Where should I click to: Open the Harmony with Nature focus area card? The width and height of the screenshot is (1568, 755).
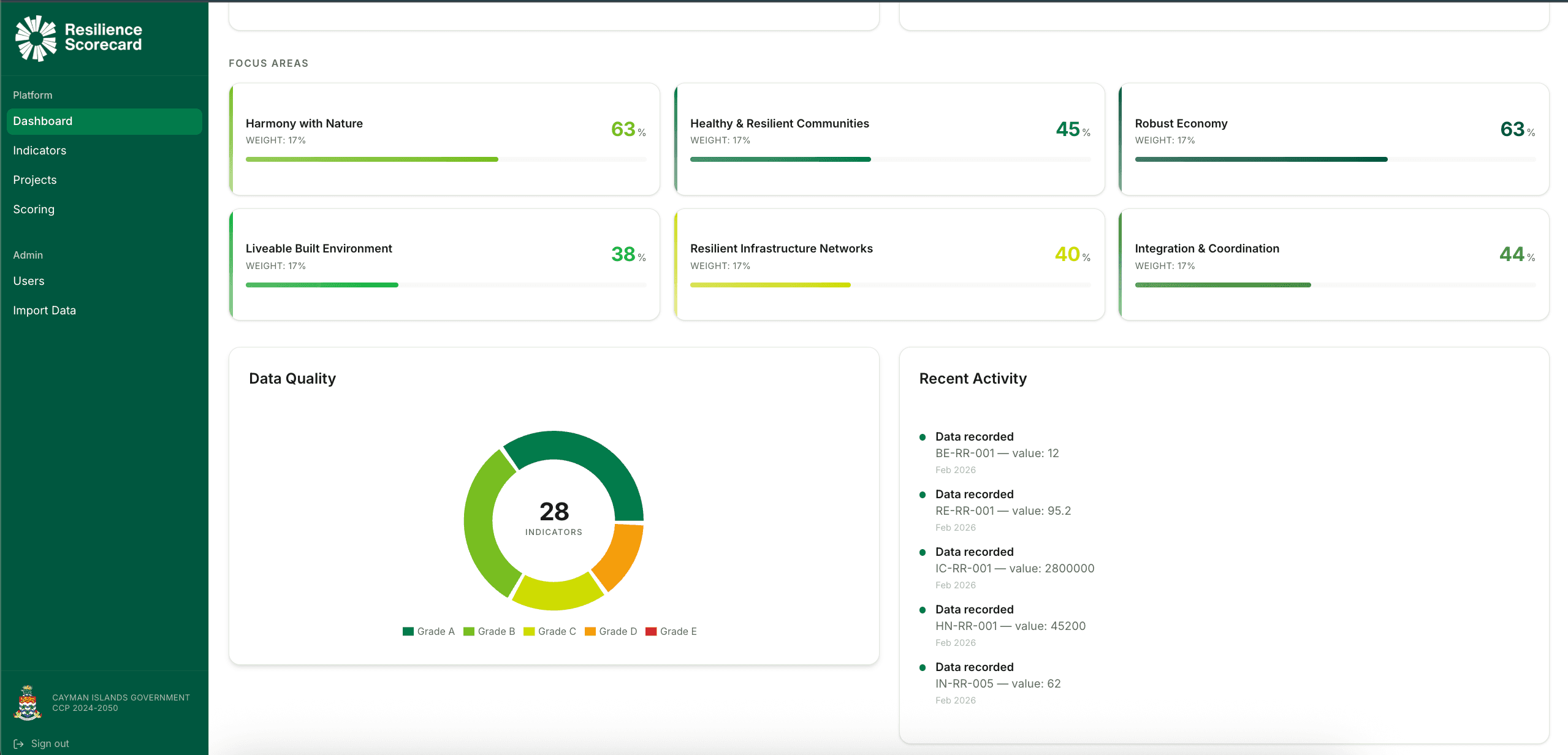[444, 140]
